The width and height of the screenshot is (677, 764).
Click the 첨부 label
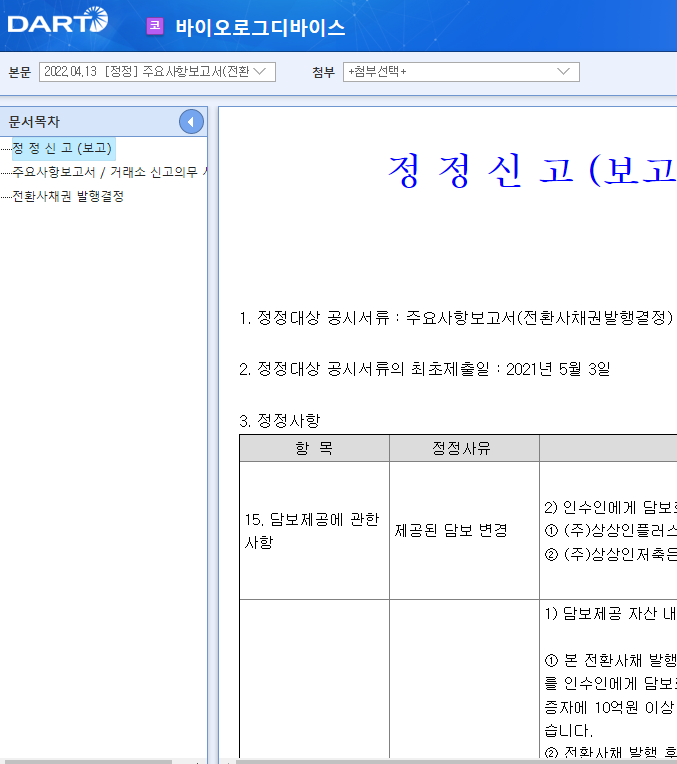coord(323,72)
